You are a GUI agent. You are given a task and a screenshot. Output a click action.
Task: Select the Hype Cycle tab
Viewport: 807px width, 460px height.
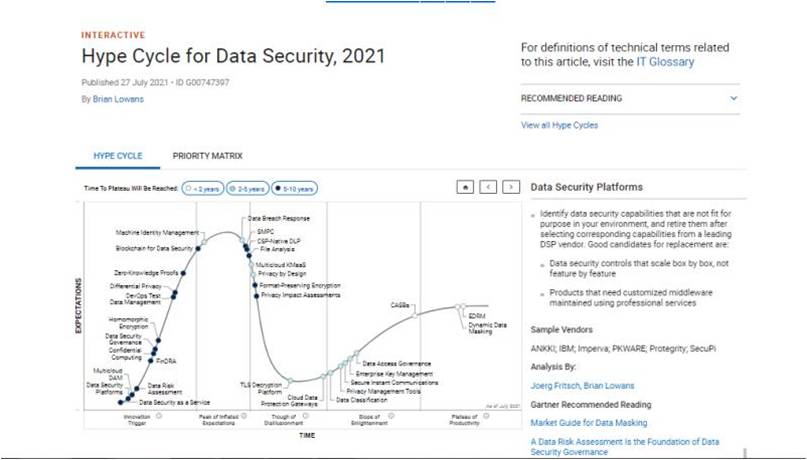(118, 156)
